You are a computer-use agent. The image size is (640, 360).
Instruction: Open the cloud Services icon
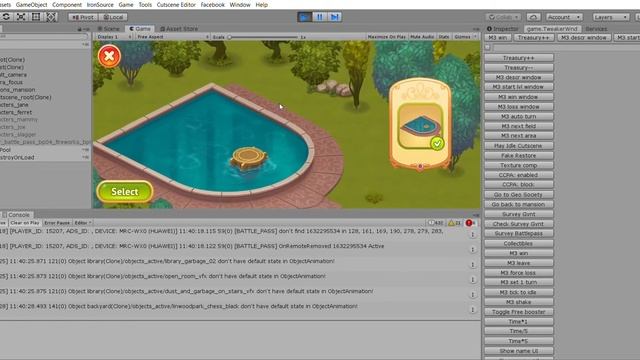[x=533, y=17]
